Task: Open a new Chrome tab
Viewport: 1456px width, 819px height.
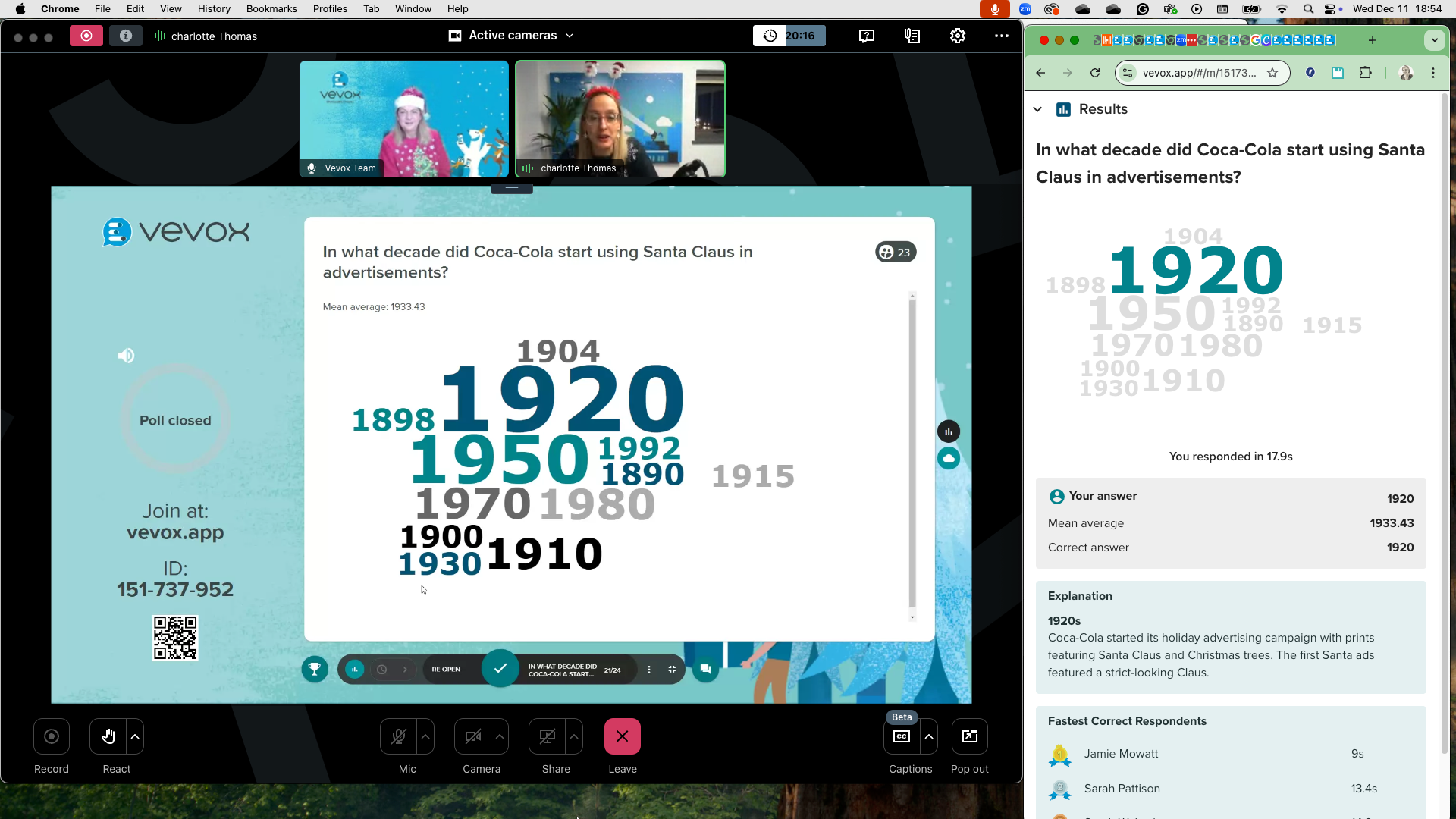Action: (x=1372, y=40)
